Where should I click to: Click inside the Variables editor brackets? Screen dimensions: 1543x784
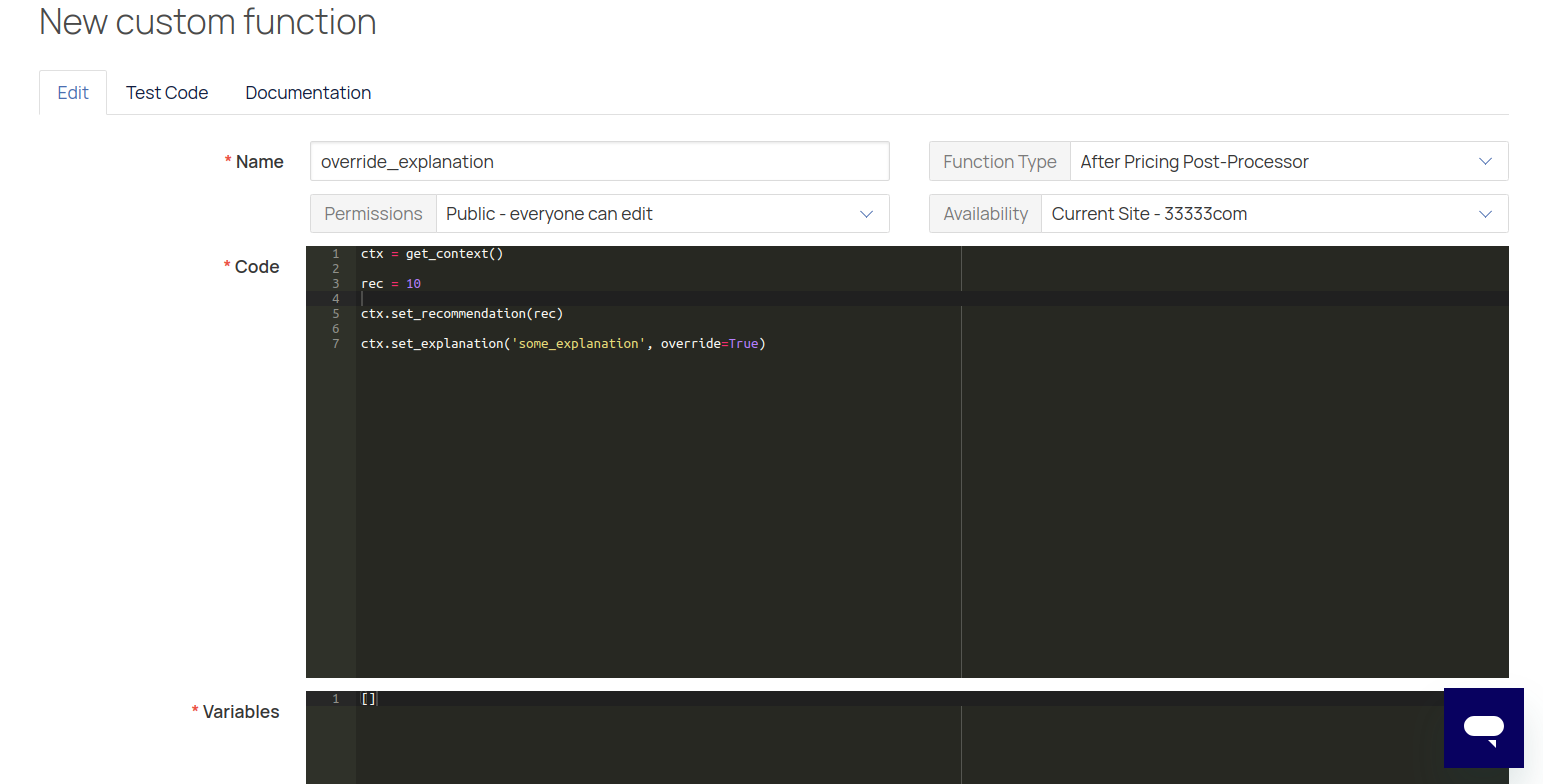click(x=369, y=699)
